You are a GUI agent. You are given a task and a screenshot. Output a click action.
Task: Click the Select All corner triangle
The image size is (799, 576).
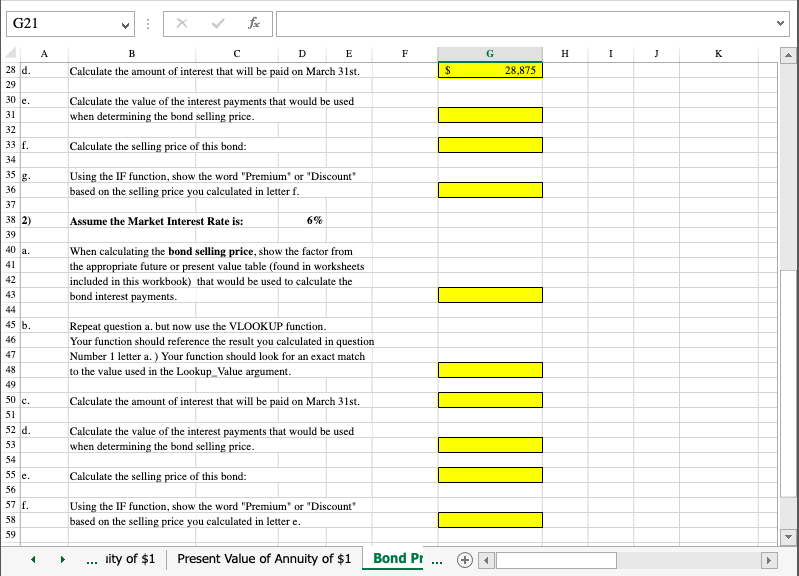click(x=11, y=53)
